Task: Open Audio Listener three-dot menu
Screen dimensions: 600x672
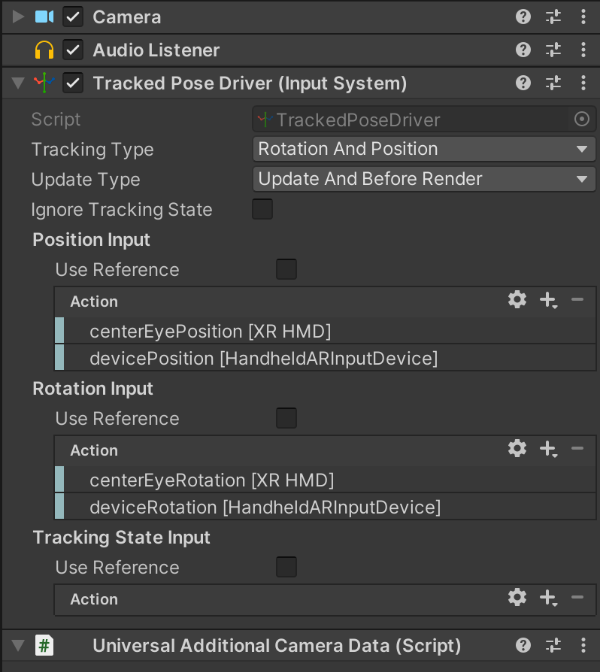Action: [x=583, y=50]
